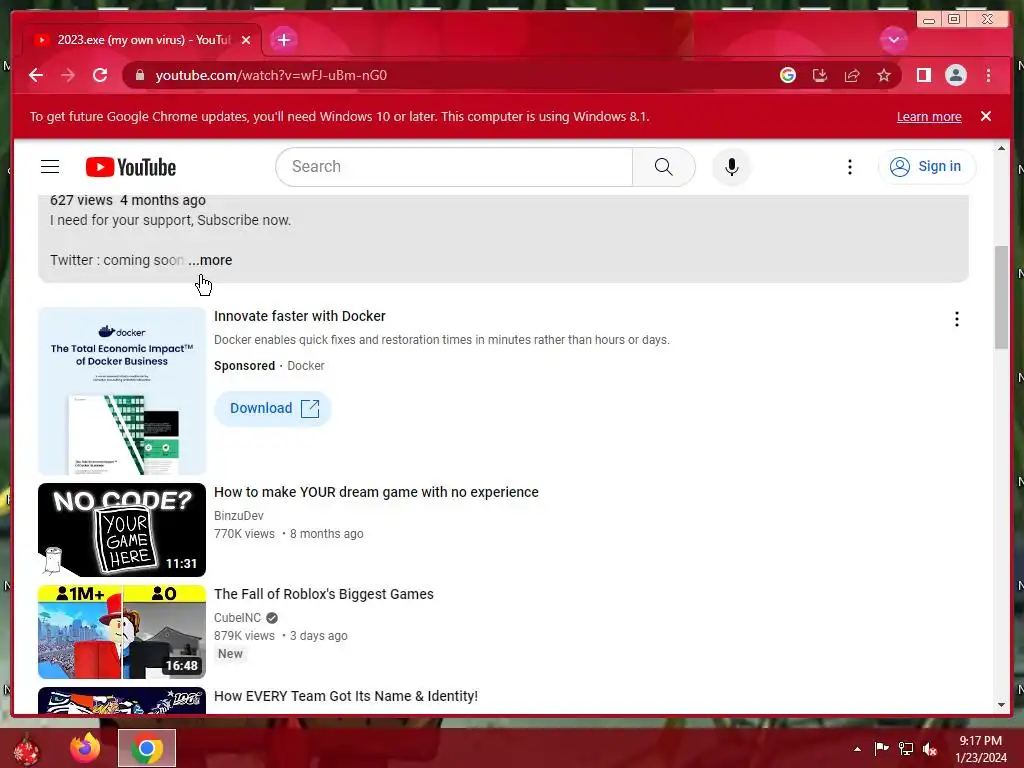Click '770K views • 8 months ago' text
1024x768 pixels.
(289, 534)
